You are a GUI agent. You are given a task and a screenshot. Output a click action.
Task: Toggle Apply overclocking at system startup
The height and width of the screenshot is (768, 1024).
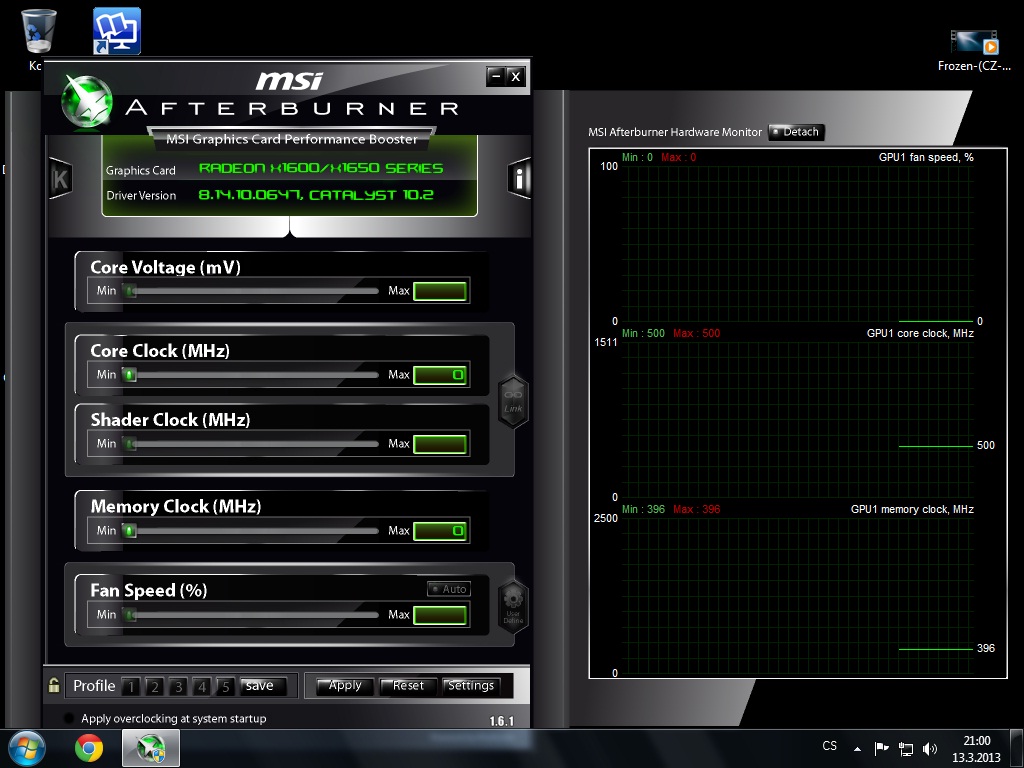69,719
